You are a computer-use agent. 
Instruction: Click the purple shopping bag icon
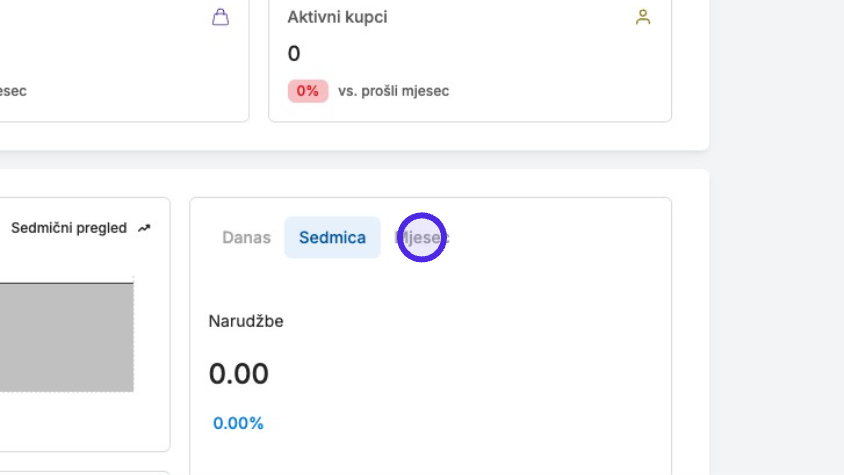coord(221,17)
